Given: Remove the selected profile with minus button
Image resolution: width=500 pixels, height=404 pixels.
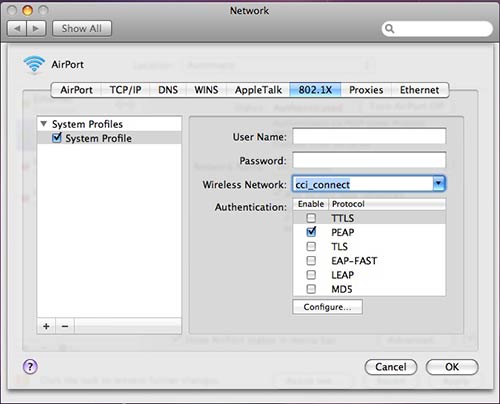Looking at the screenshot, I should [65, 326].
